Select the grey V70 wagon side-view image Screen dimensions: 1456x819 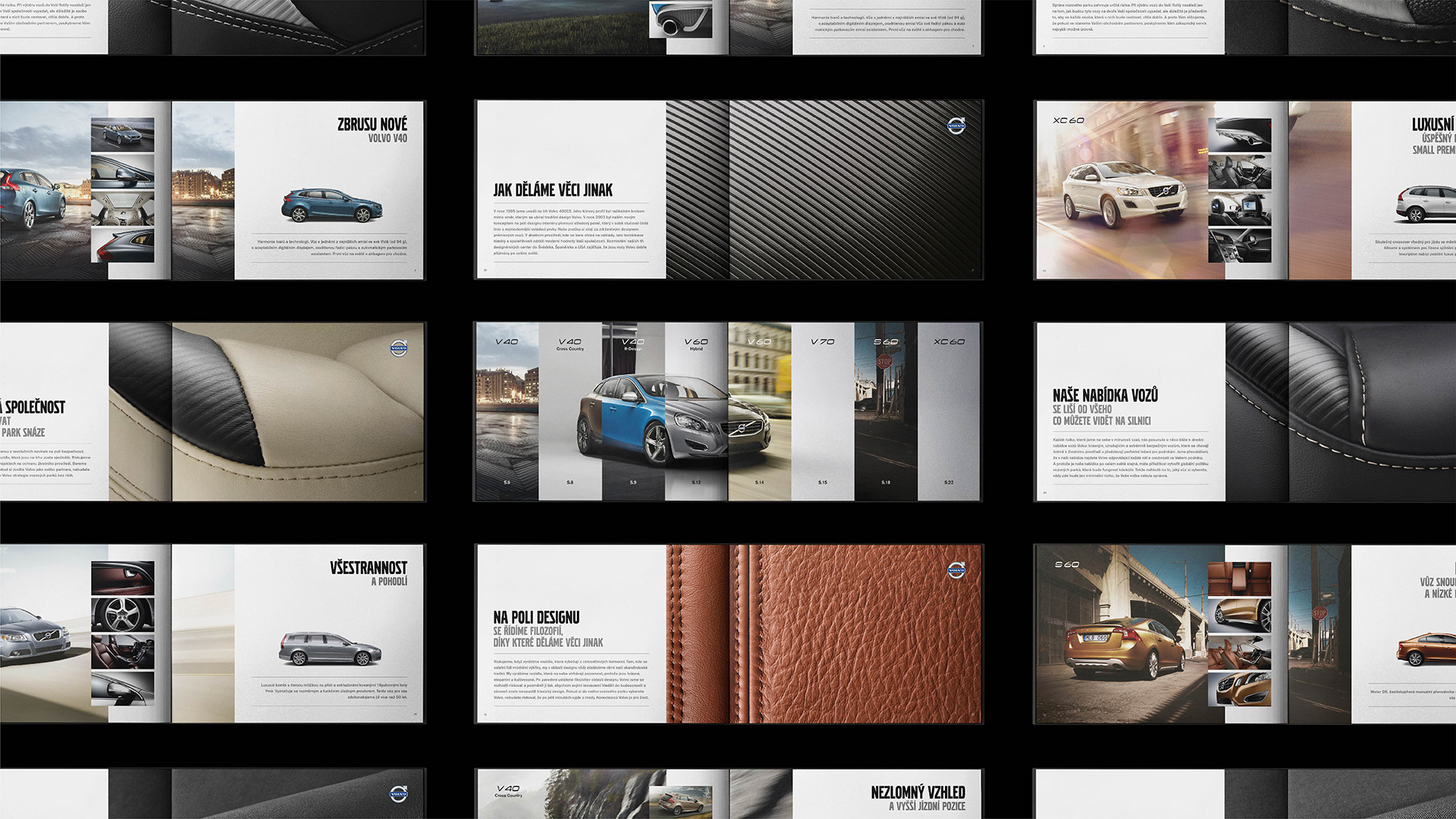[330, 648]
